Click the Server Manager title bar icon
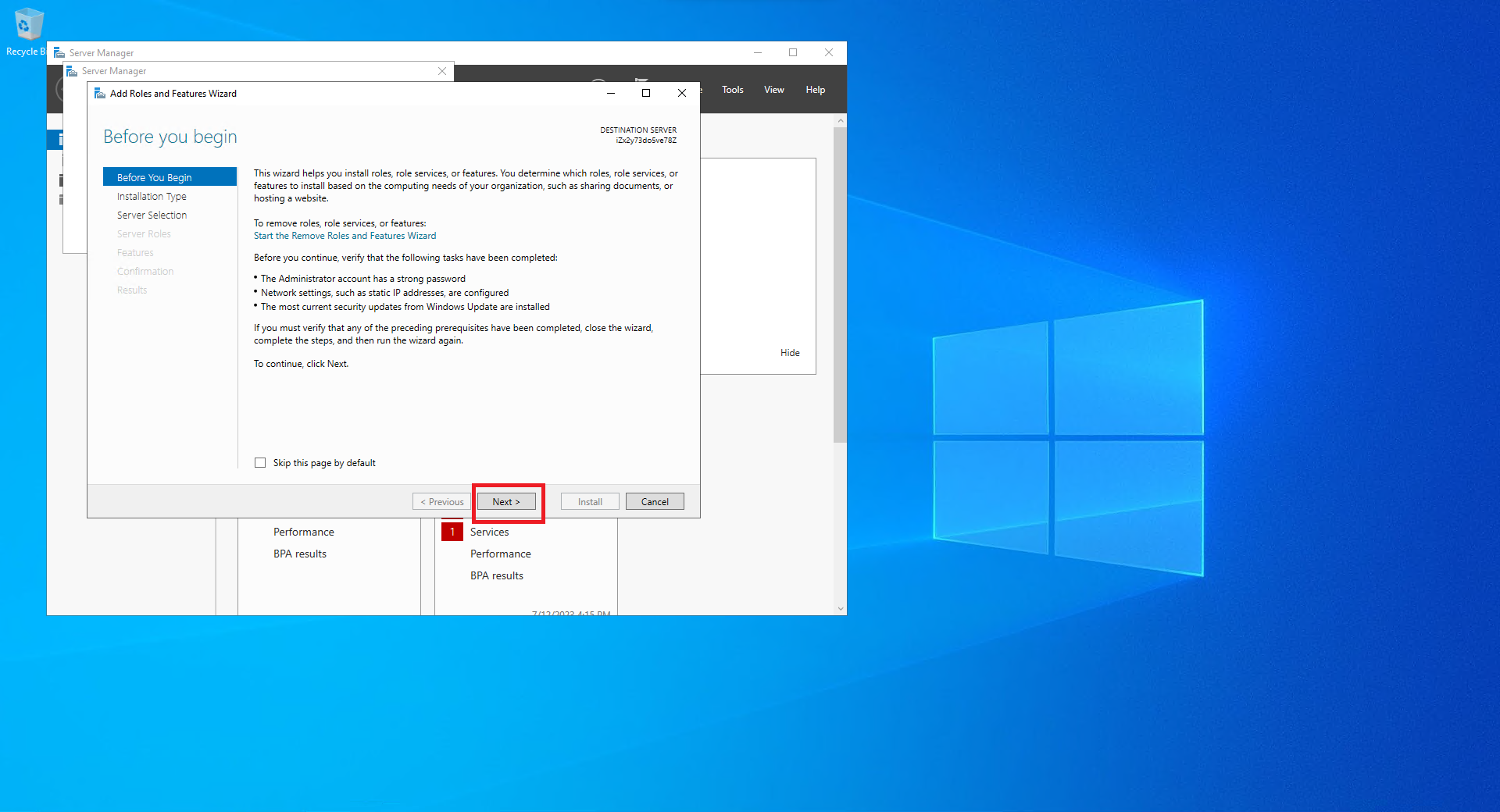This screenshot has width=1500, height=812. 59,52
